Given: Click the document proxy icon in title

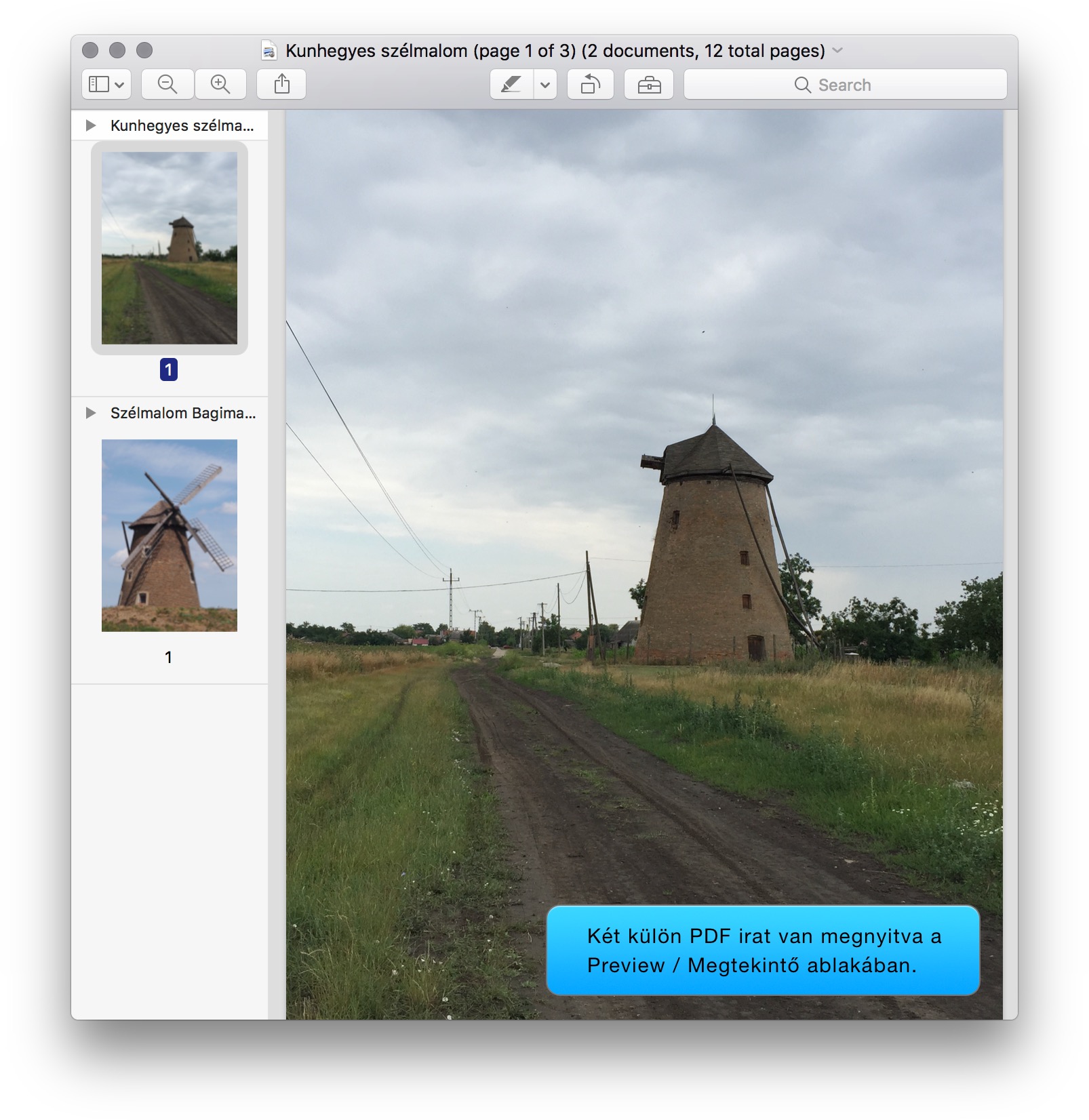Looking at the screenshot, I should (269, 51).
